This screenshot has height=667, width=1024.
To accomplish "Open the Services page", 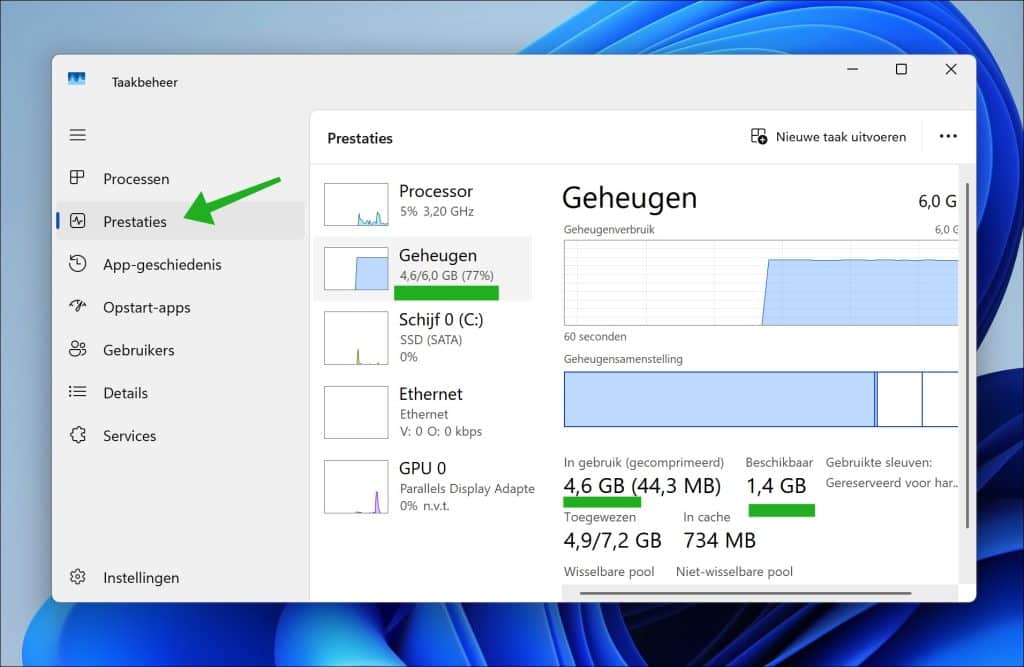I will coord(180,436).
